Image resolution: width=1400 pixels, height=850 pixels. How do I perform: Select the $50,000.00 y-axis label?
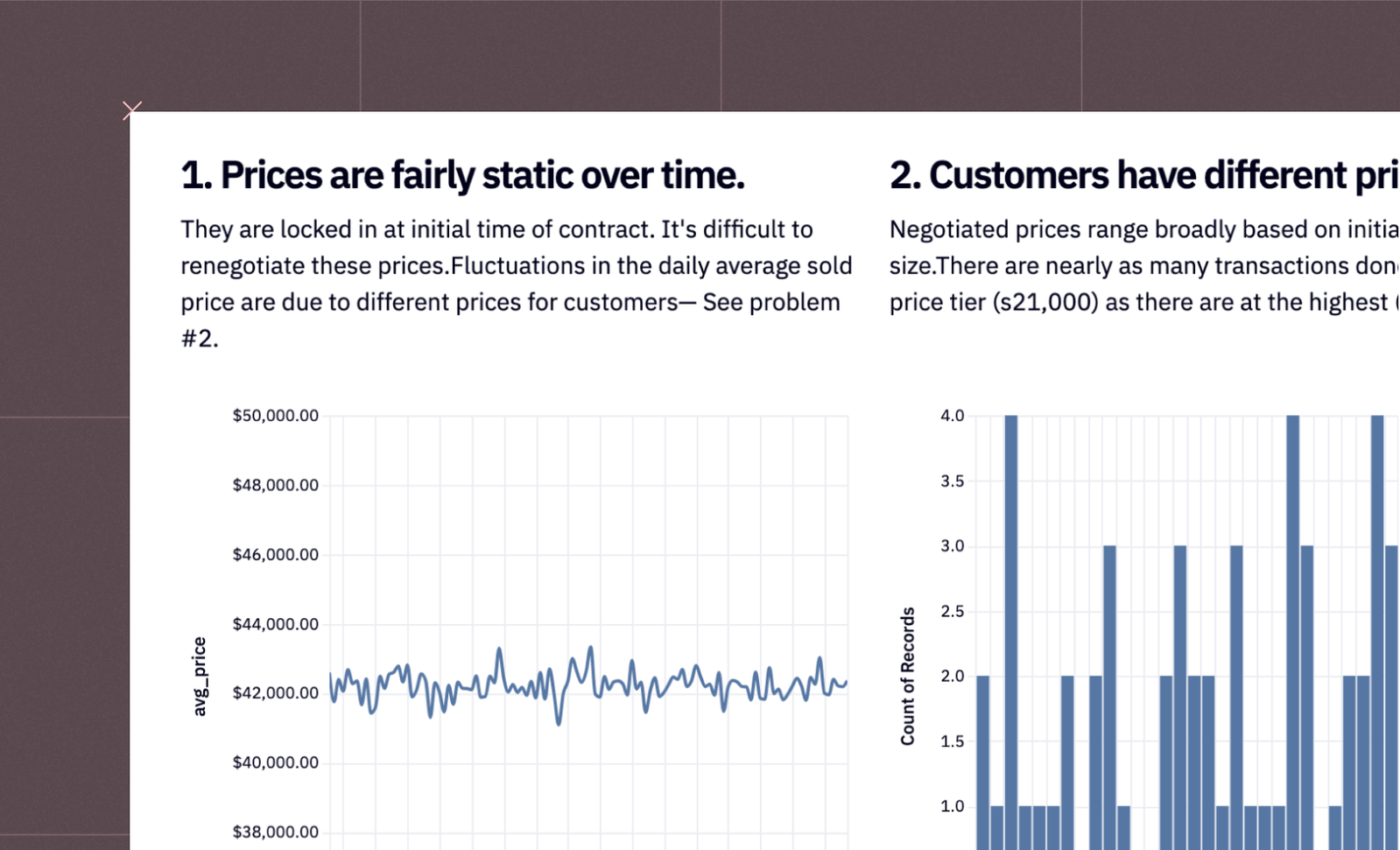275,416
